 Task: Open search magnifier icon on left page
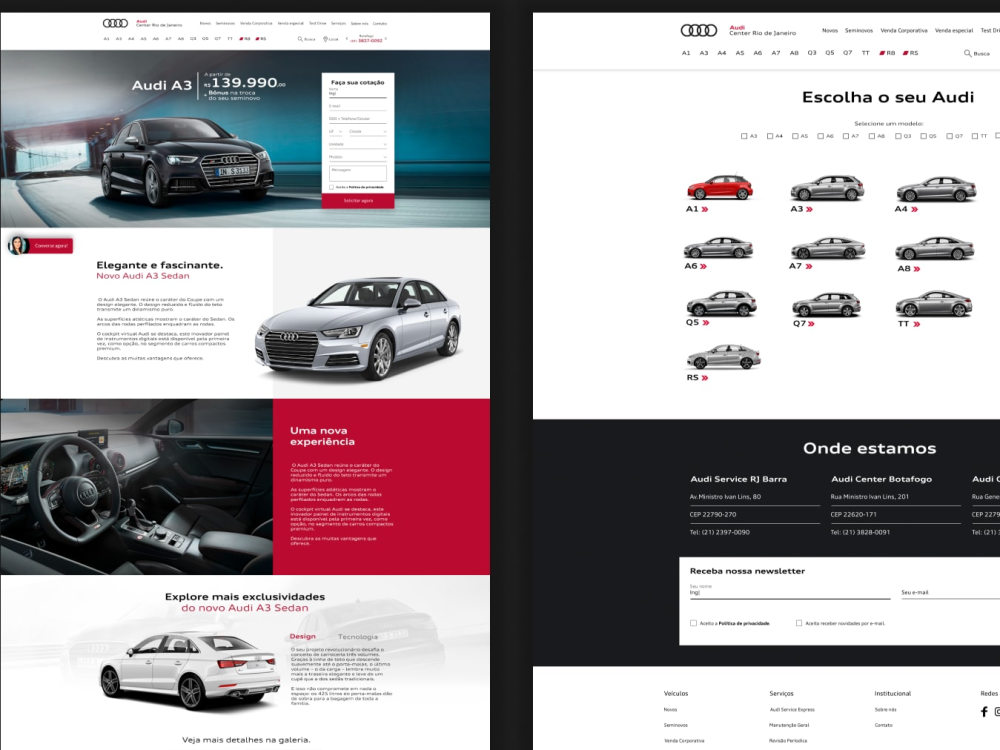pyautogui.click(x=300, y=39)
